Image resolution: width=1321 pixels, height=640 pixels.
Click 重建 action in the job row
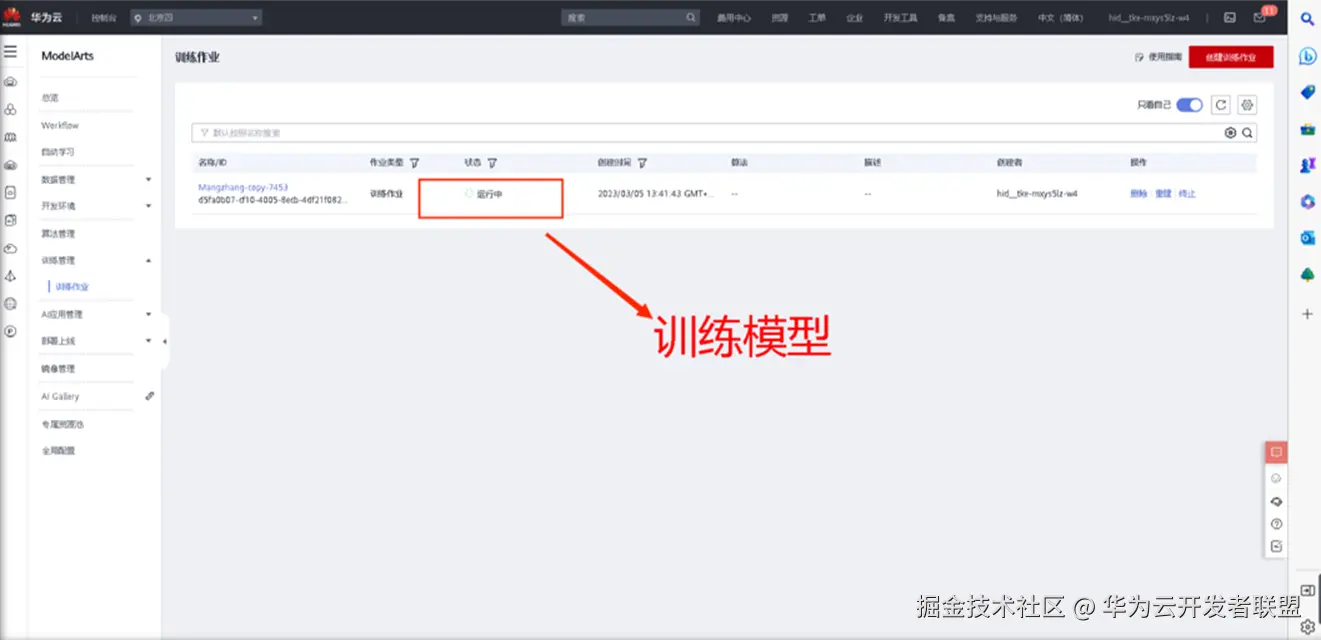(1163, 194)
